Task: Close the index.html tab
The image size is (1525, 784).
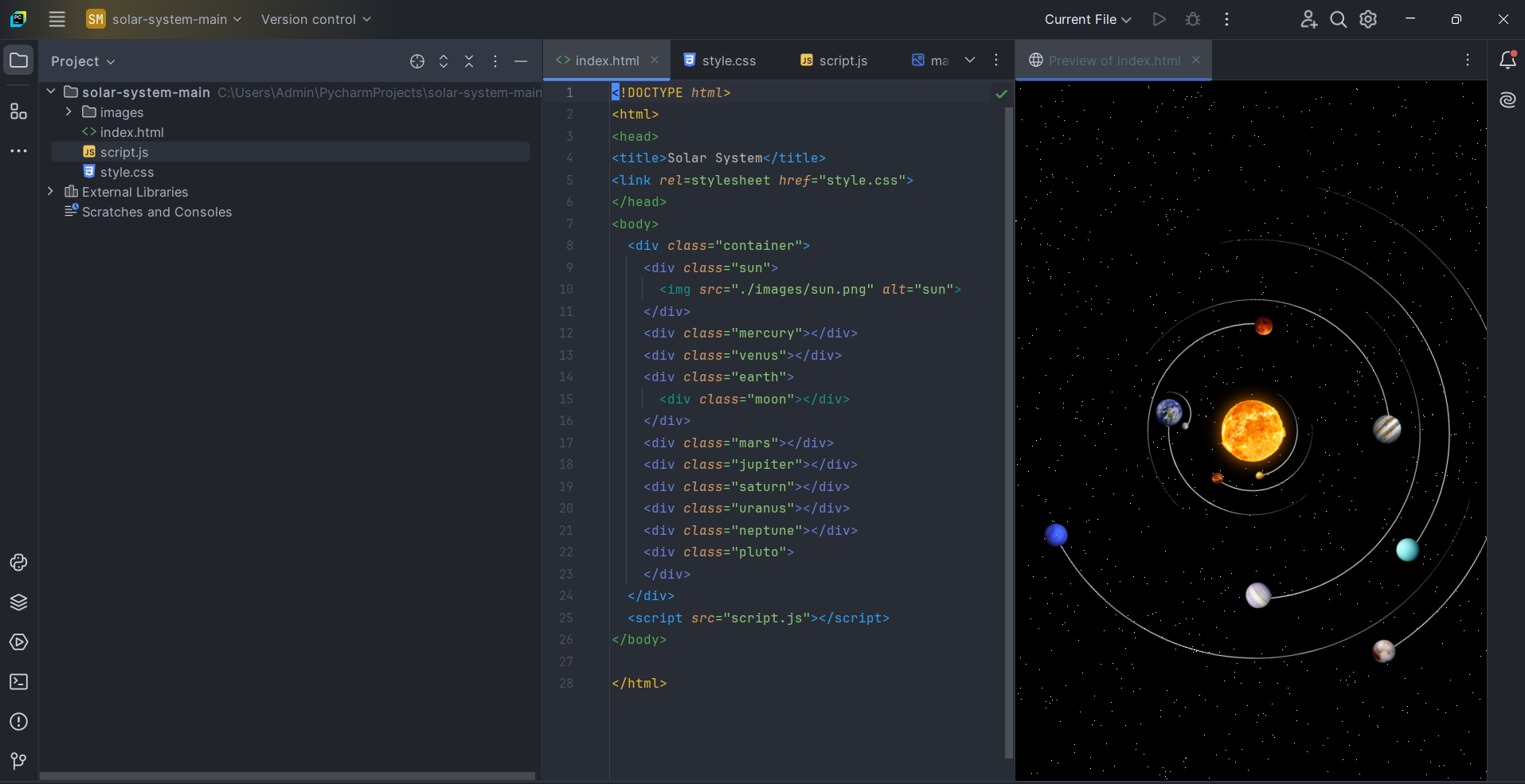Action: click(x=655, y=60)
